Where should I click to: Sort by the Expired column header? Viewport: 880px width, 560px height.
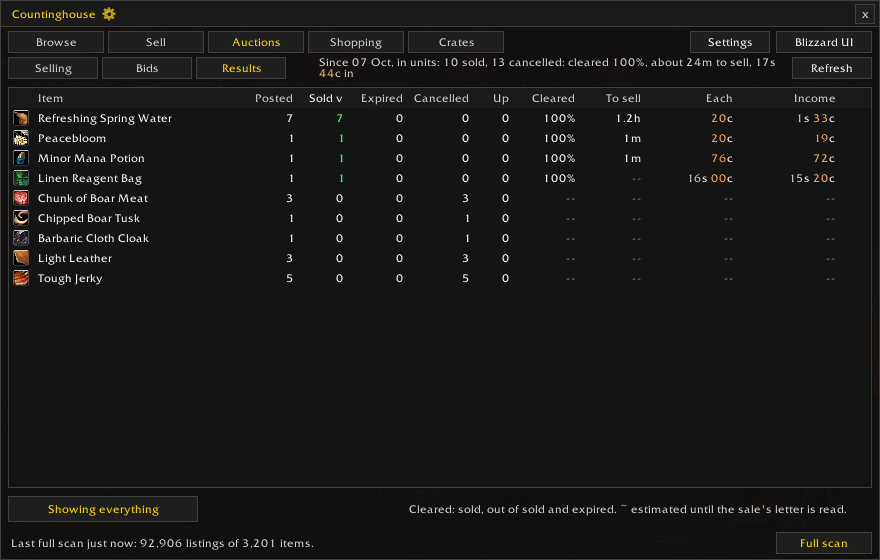click(382, 98)
